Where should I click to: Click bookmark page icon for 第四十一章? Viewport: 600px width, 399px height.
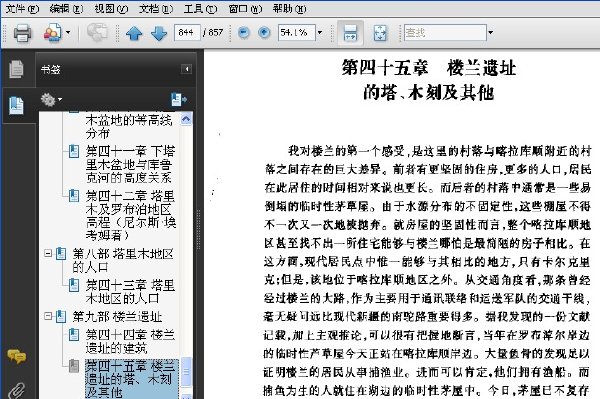pos(74,151)
